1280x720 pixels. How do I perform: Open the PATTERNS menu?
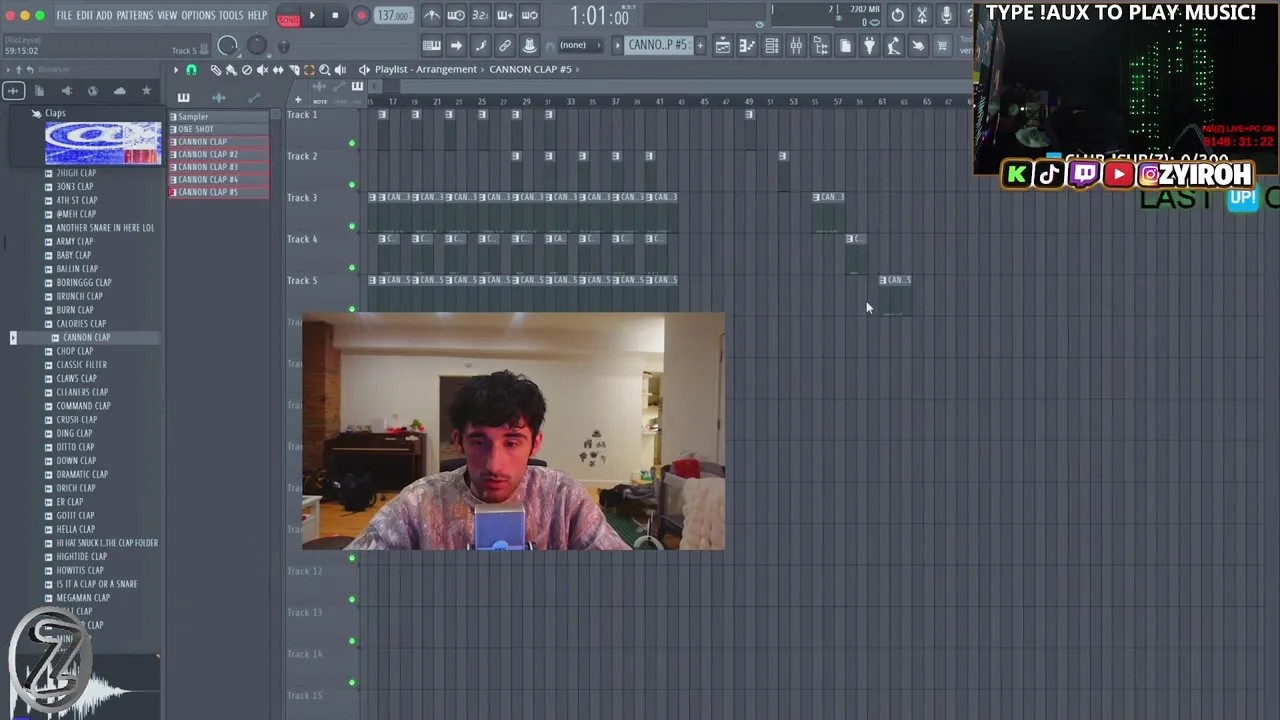[135, 15]
